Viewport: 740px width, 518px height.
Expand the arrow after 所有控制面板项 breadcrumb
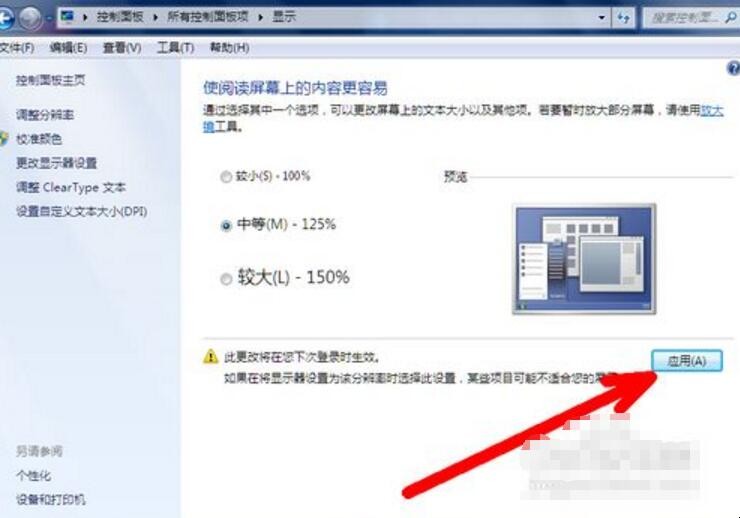pyautogui.click(x=261, y=17)
